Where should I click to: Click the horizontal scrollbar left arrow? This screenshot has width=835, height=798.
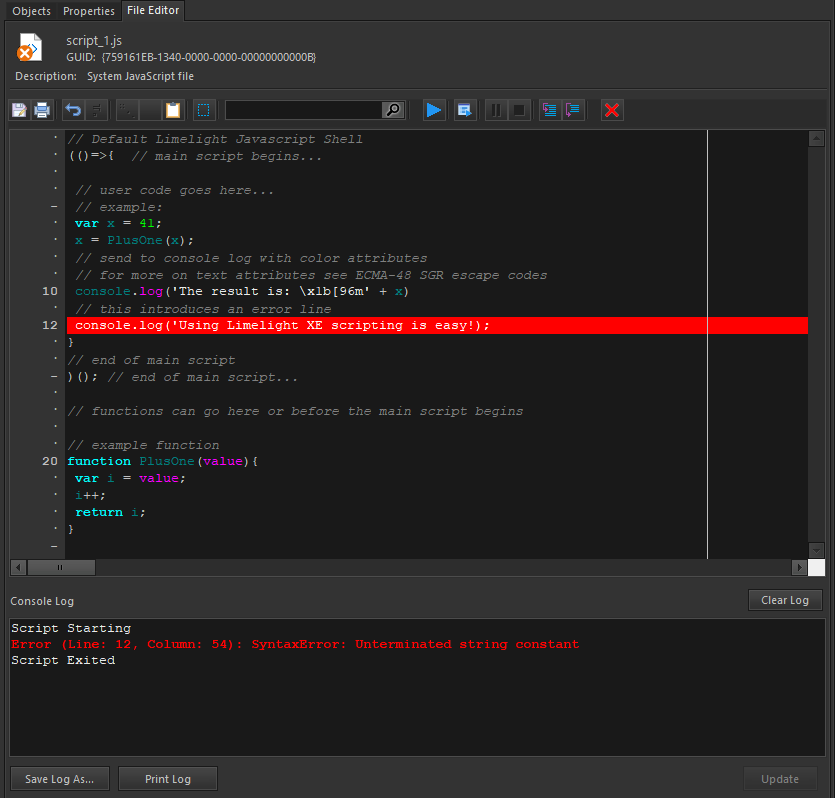coord(18,567)
